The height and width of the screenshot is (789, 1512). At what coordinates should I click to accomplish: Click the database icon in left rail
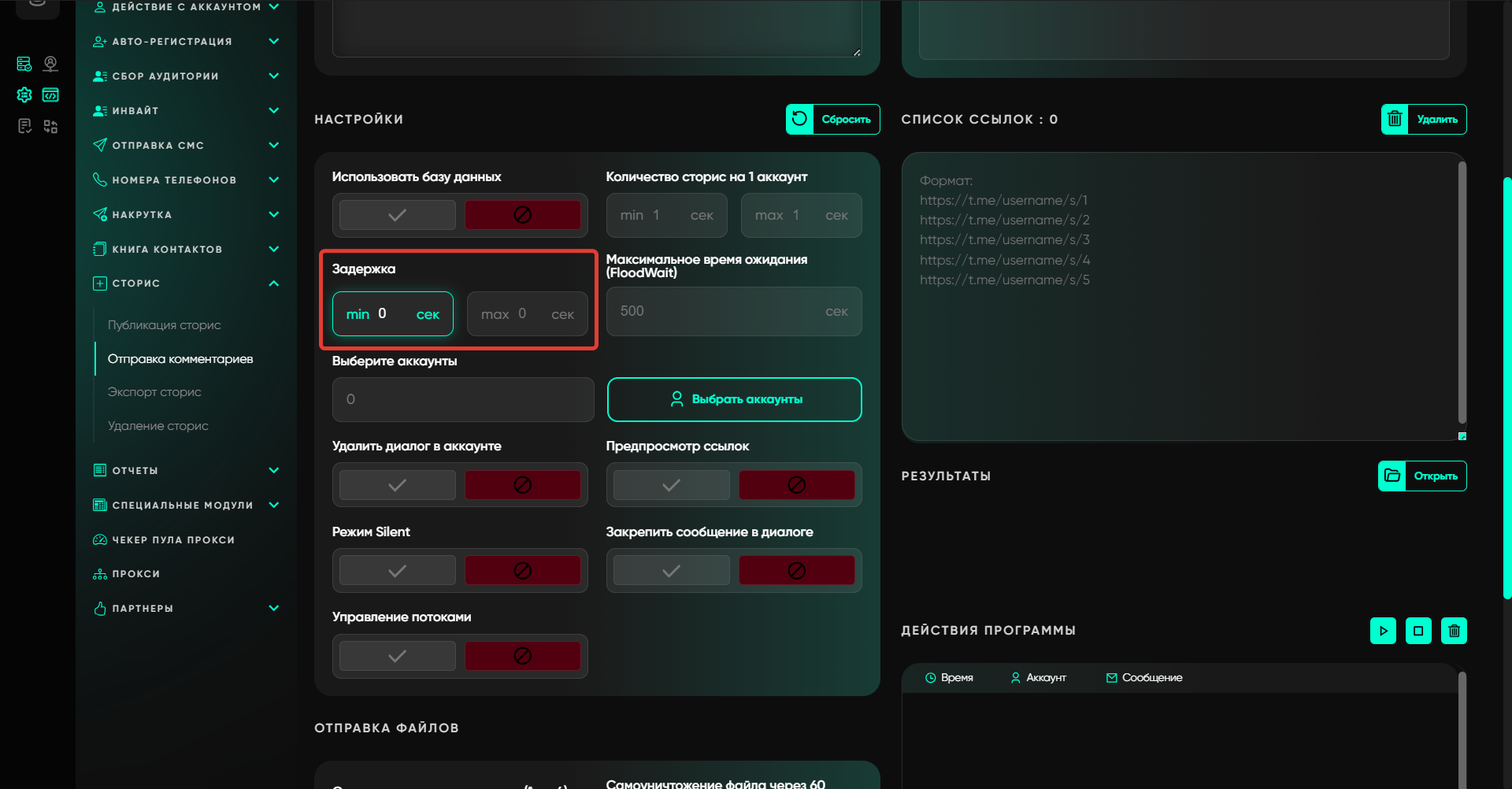pyautogui.click(x=24, y=64)
